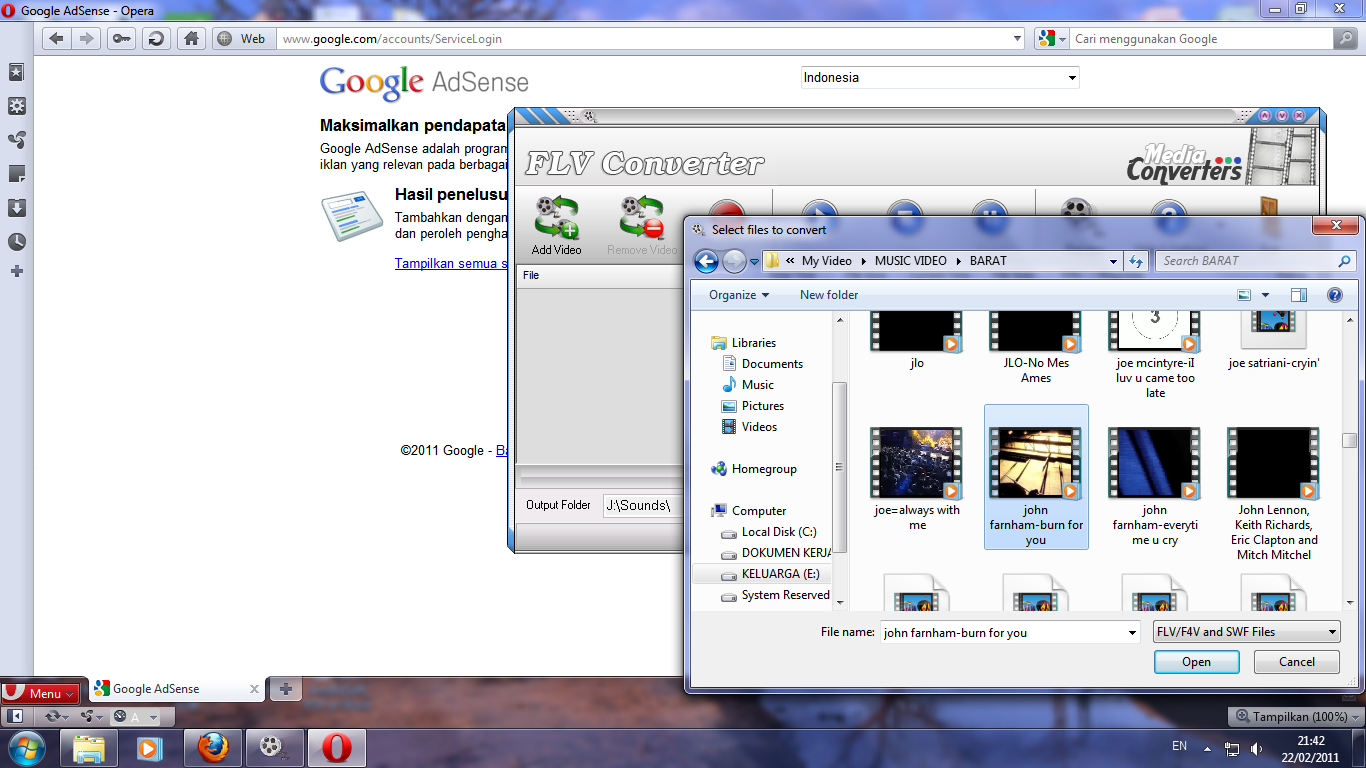Open Opera's history clock panel
This screenshot has width=1366, height=768.
point(16,242)
